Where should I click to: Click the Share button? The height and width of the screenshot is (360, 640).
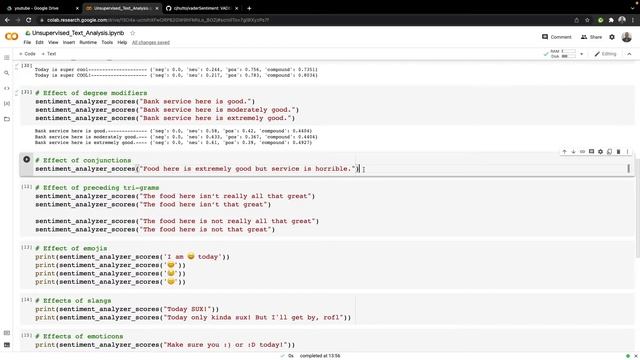[x=591, y=37]
